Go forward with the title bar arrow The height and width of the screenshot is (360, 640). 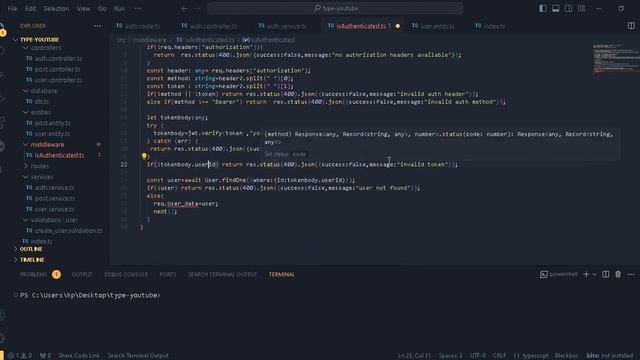[198, 8]
